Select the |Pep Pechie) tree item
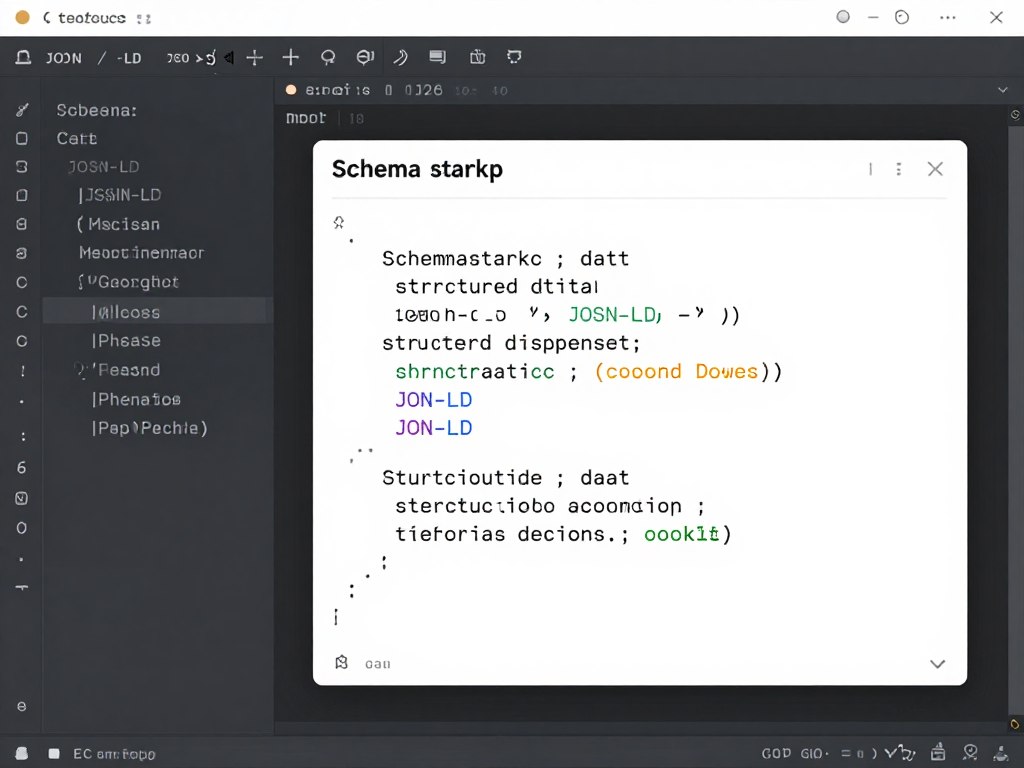The image size is (1024, 768). click(149, 428)
